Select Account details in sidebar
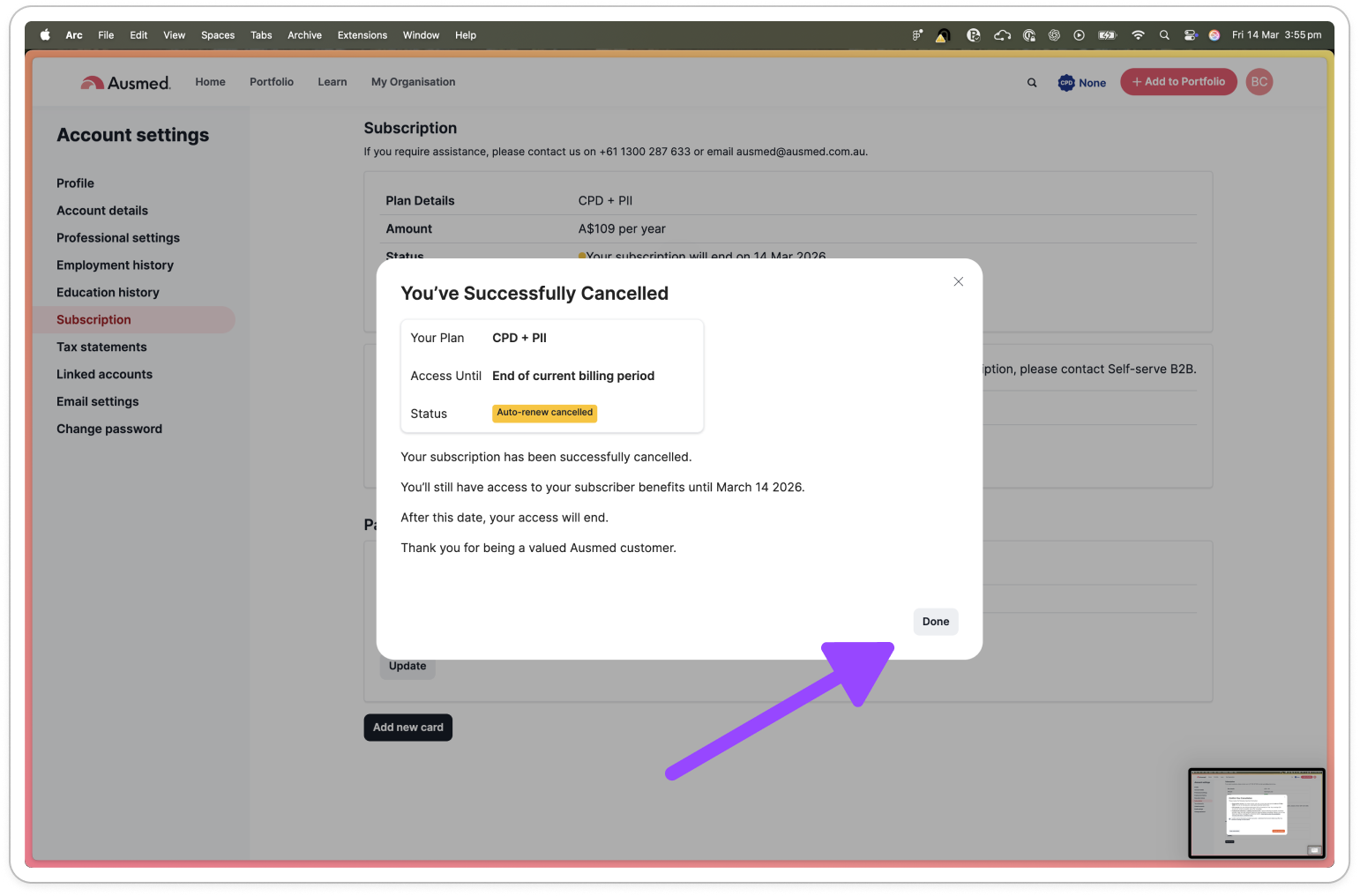Screen dimensions: 1360x896 [102, 211]
